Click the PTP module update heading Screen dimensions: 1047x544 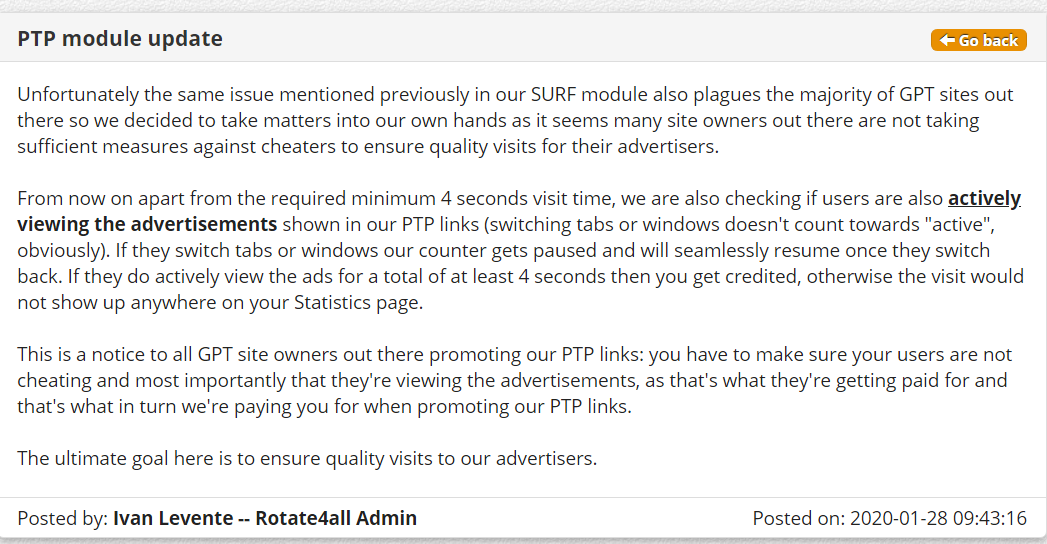tap(120, 39)
